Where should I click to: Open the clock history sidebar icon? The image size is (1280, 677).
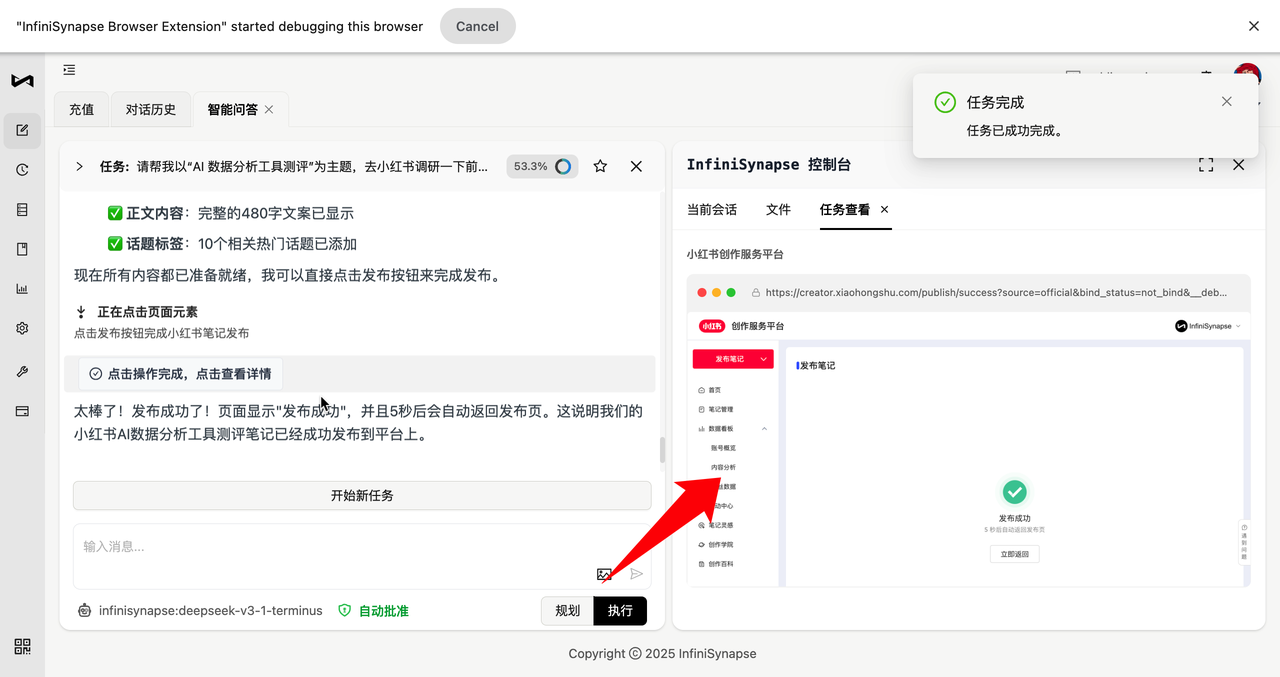tap(22, 170)
